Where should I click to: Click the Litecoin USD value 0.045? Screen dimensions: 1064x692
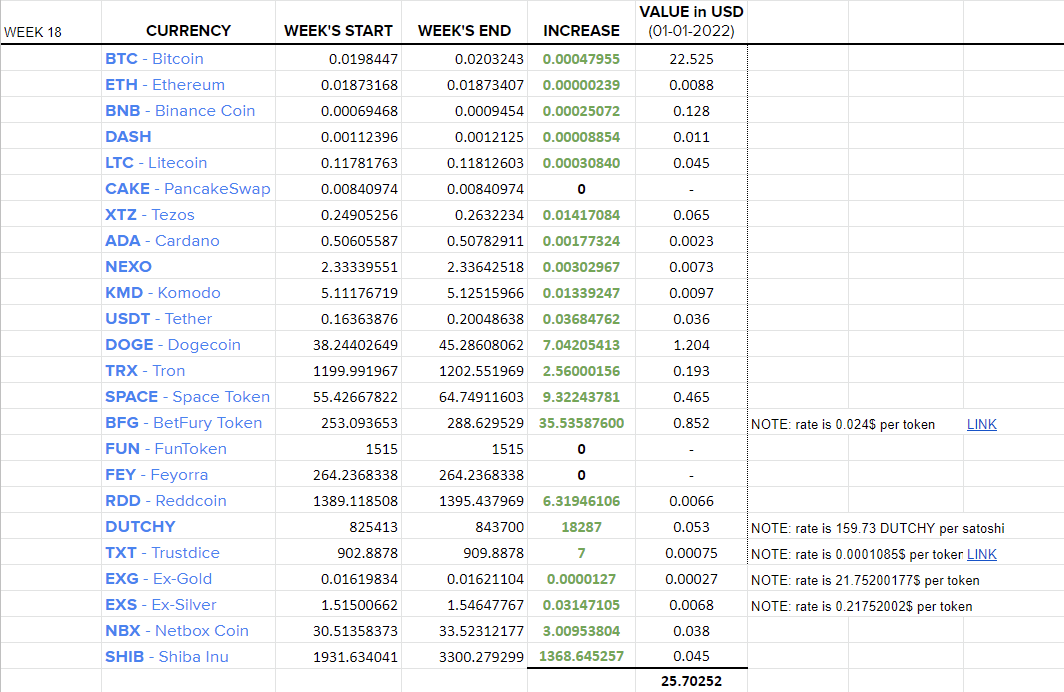[691, 164]
